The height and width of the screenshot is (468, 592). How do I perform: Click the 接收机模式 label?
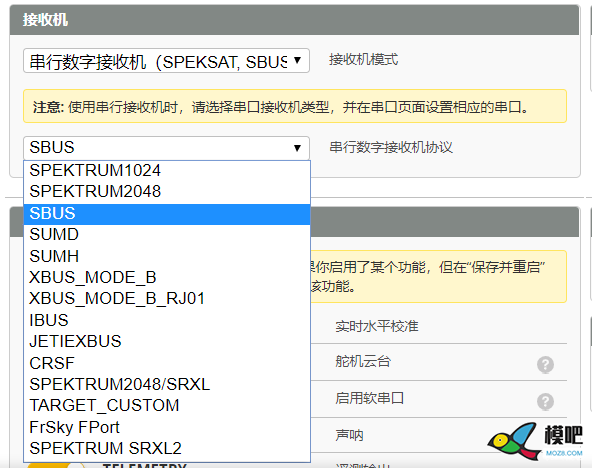point(363,60)
